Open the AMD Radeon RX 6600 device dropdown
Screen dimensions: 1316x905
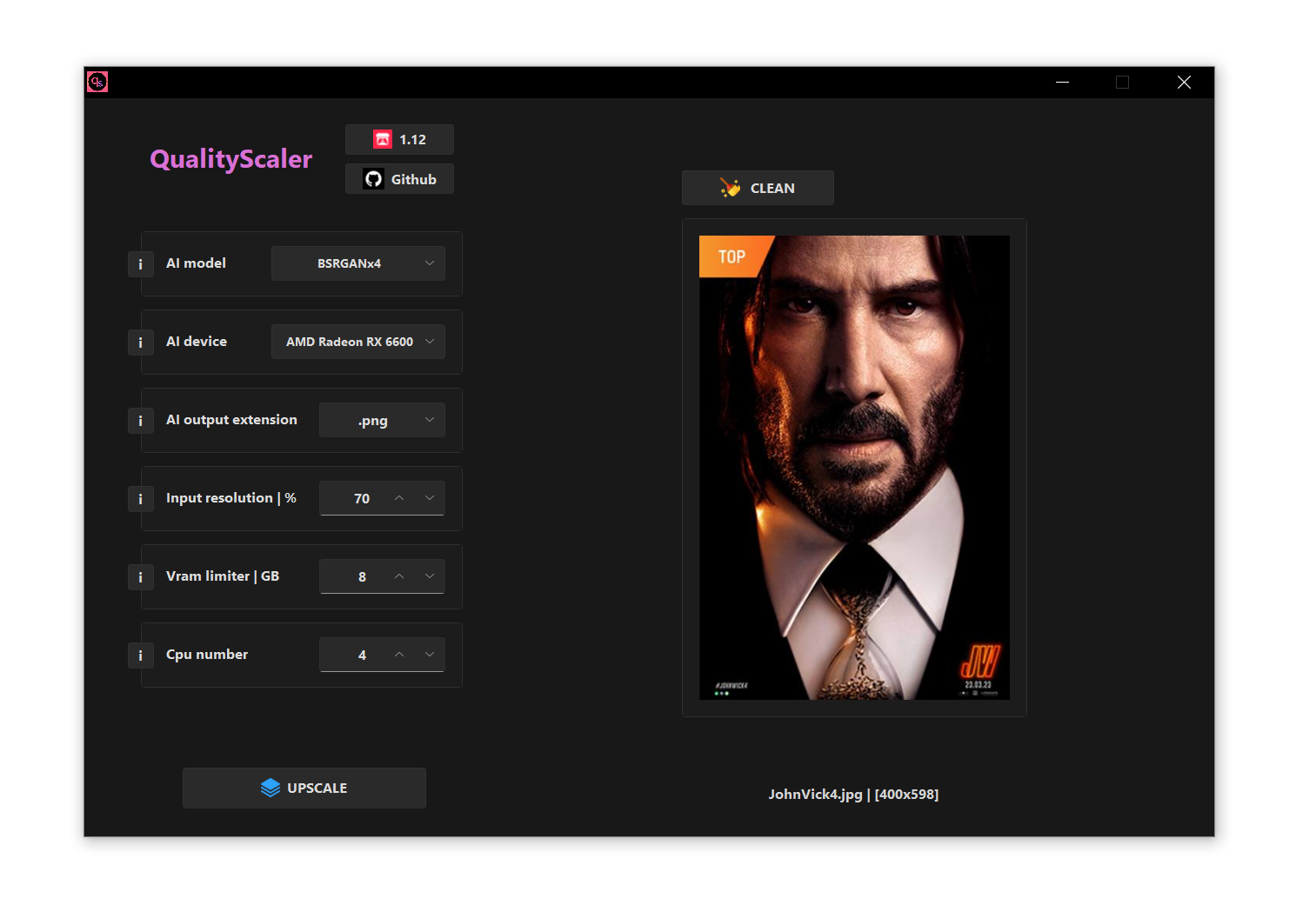(x=358, y=342)
